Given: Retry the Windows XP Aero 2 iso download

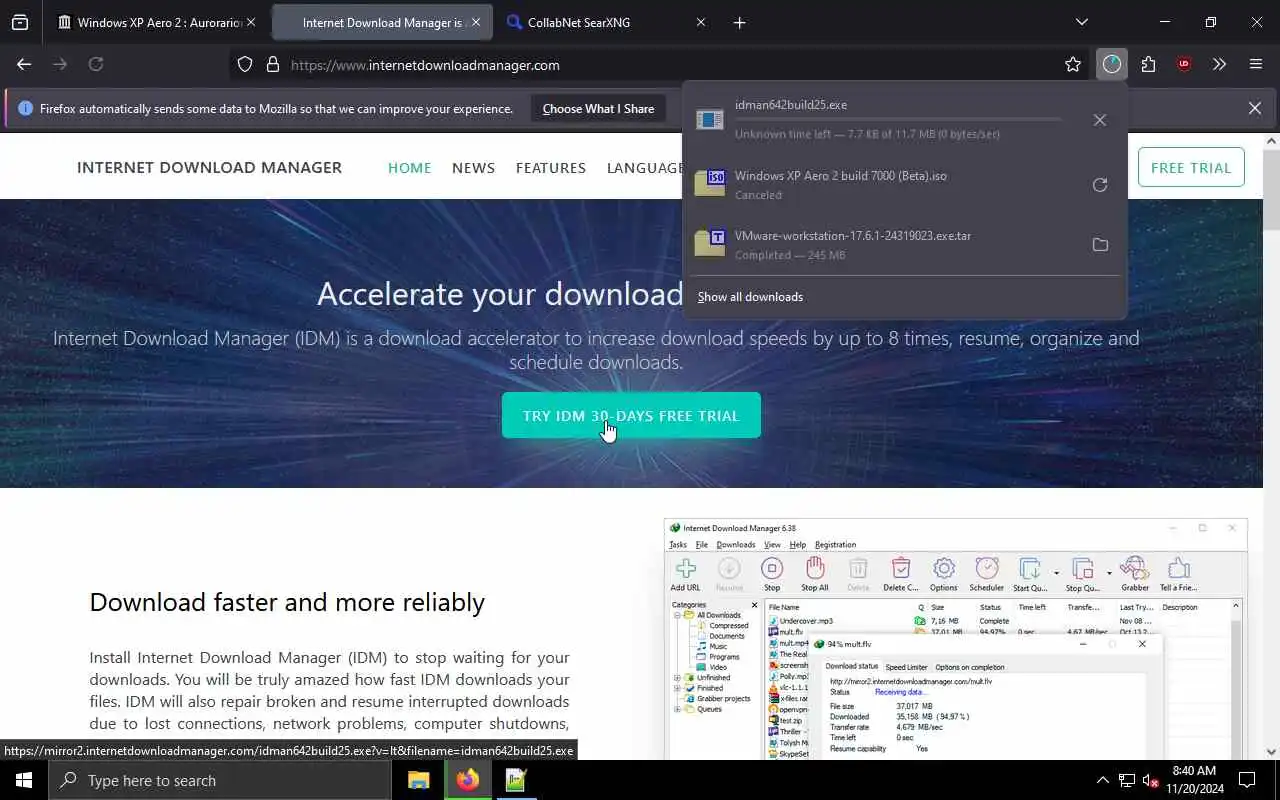Looking at the screenshot, I should tap(1100, 185).
